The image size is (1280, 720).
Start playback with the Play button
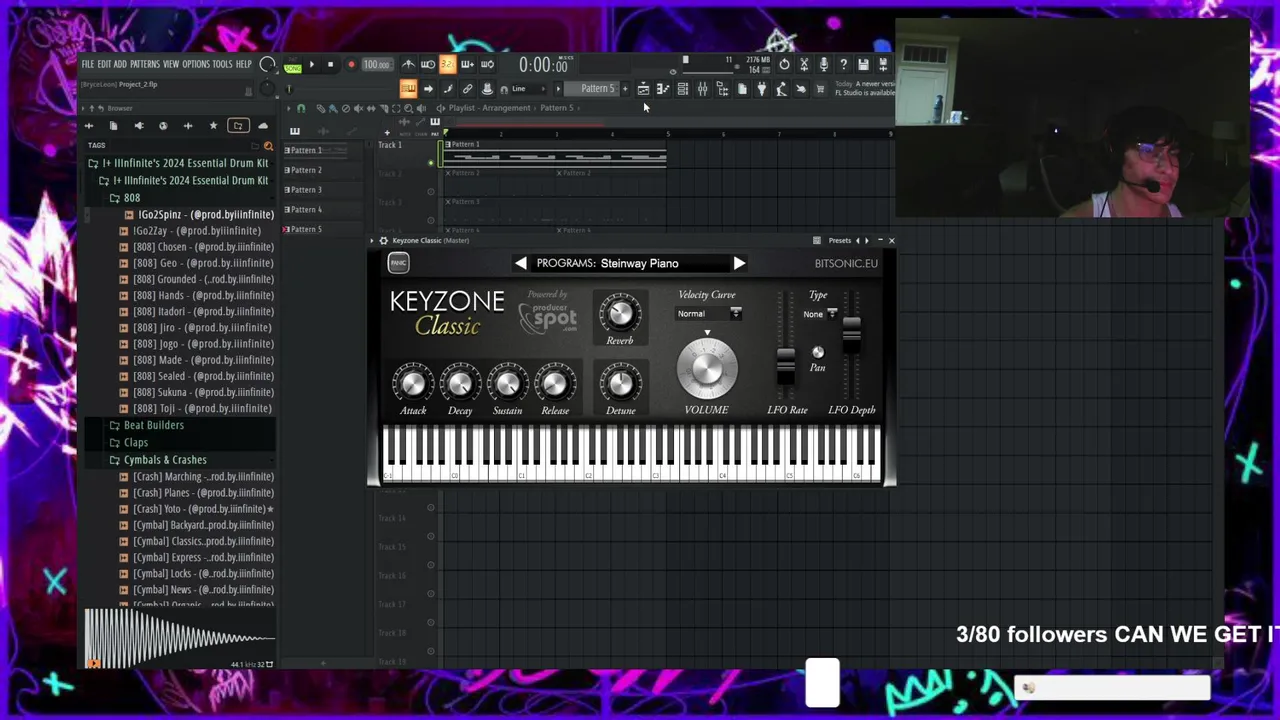tap(311, 64)
